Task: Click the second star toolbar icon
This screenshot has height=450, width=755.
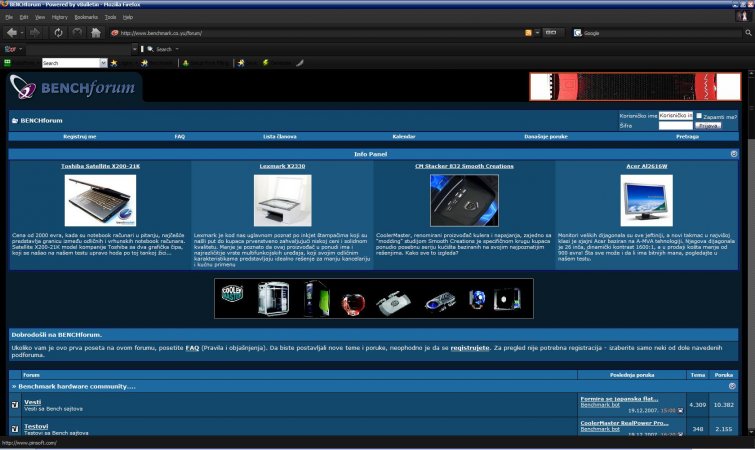Action: pos(144,63)
